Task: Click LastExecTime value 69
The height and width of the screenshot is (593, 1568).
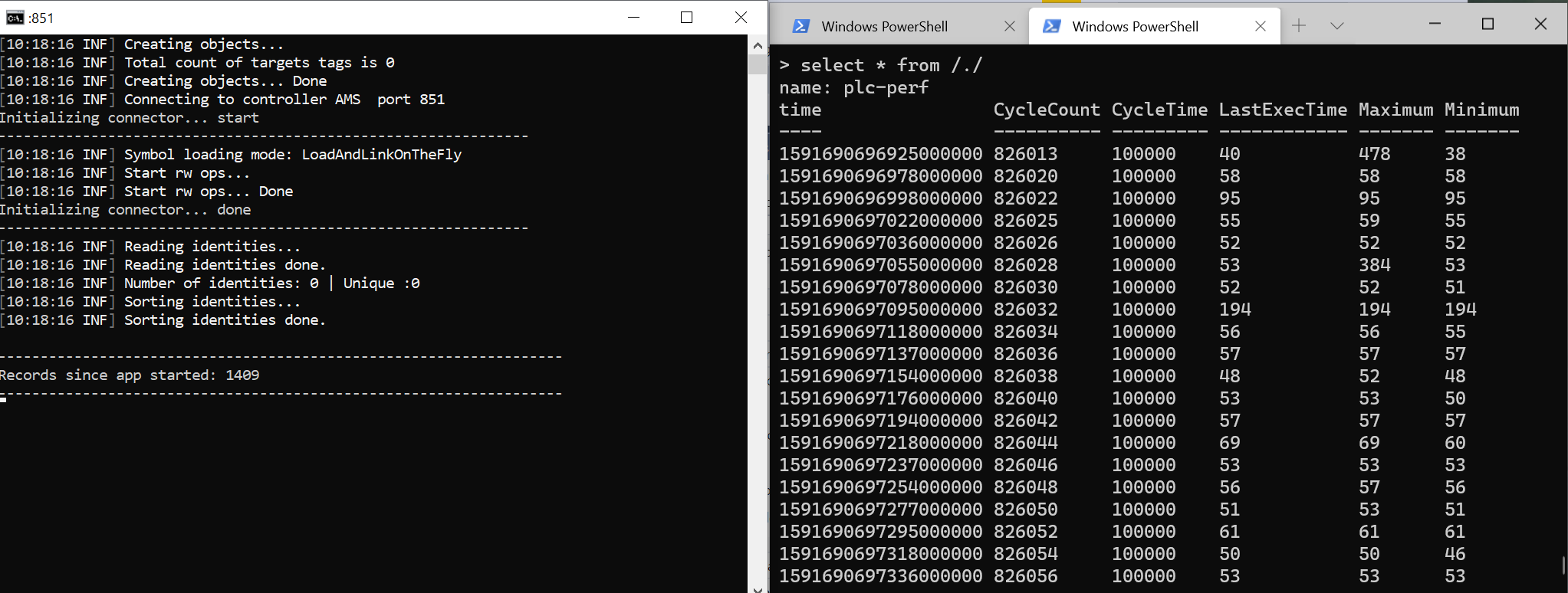Action: coord(1230,443)
